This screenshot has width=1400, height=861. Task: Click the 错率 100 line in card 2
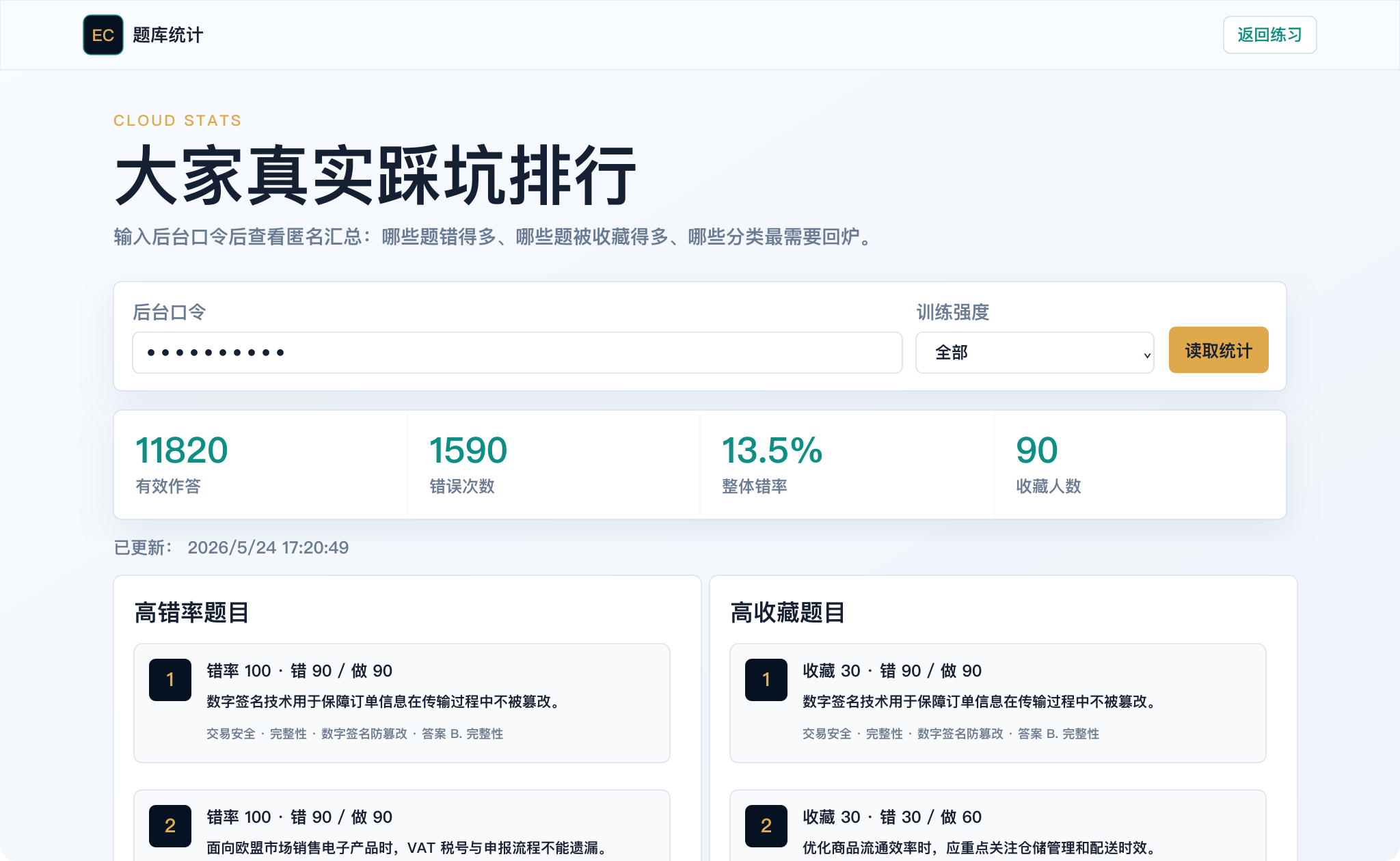(299, 817)
